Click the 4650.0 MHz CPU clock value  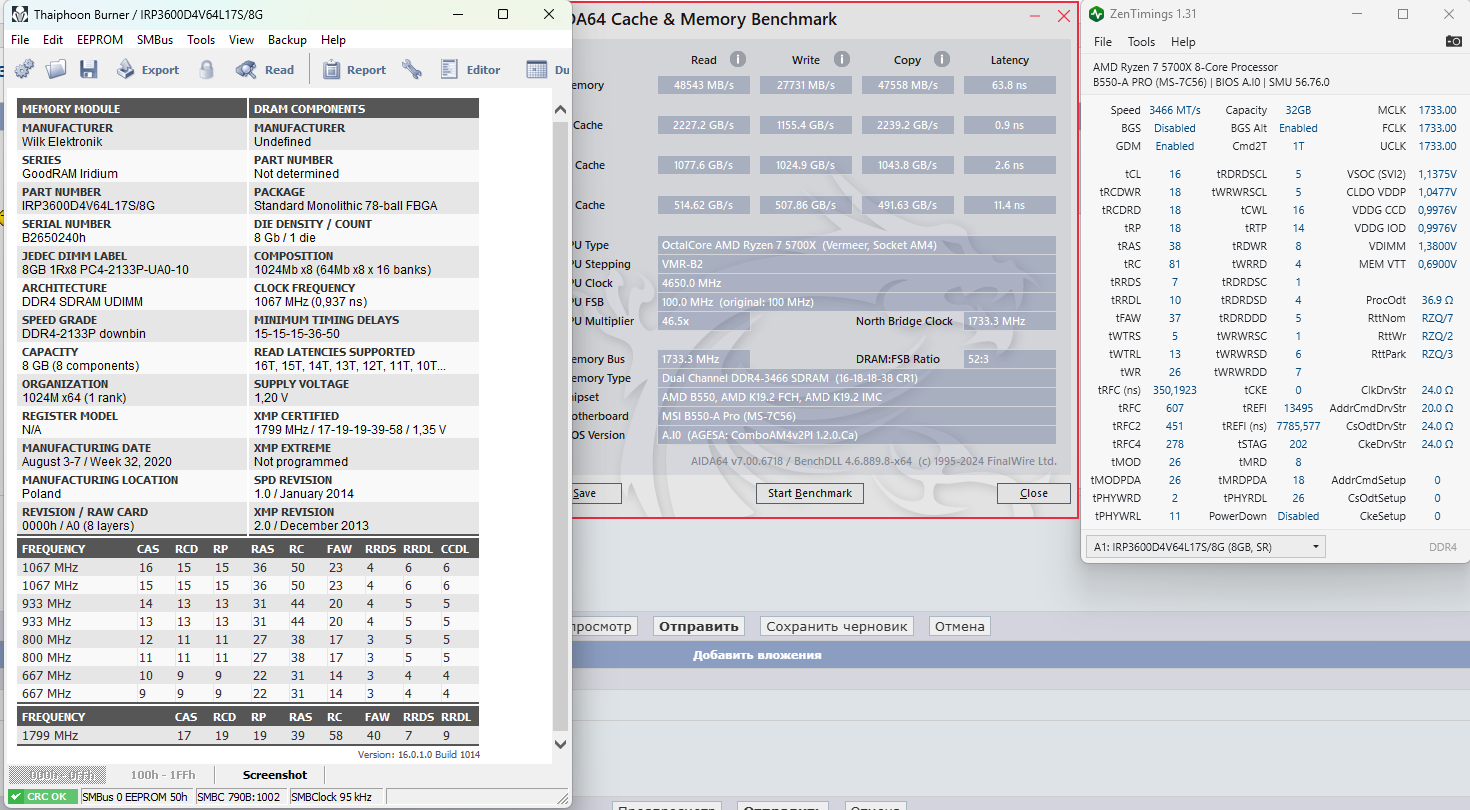point(857,283)
